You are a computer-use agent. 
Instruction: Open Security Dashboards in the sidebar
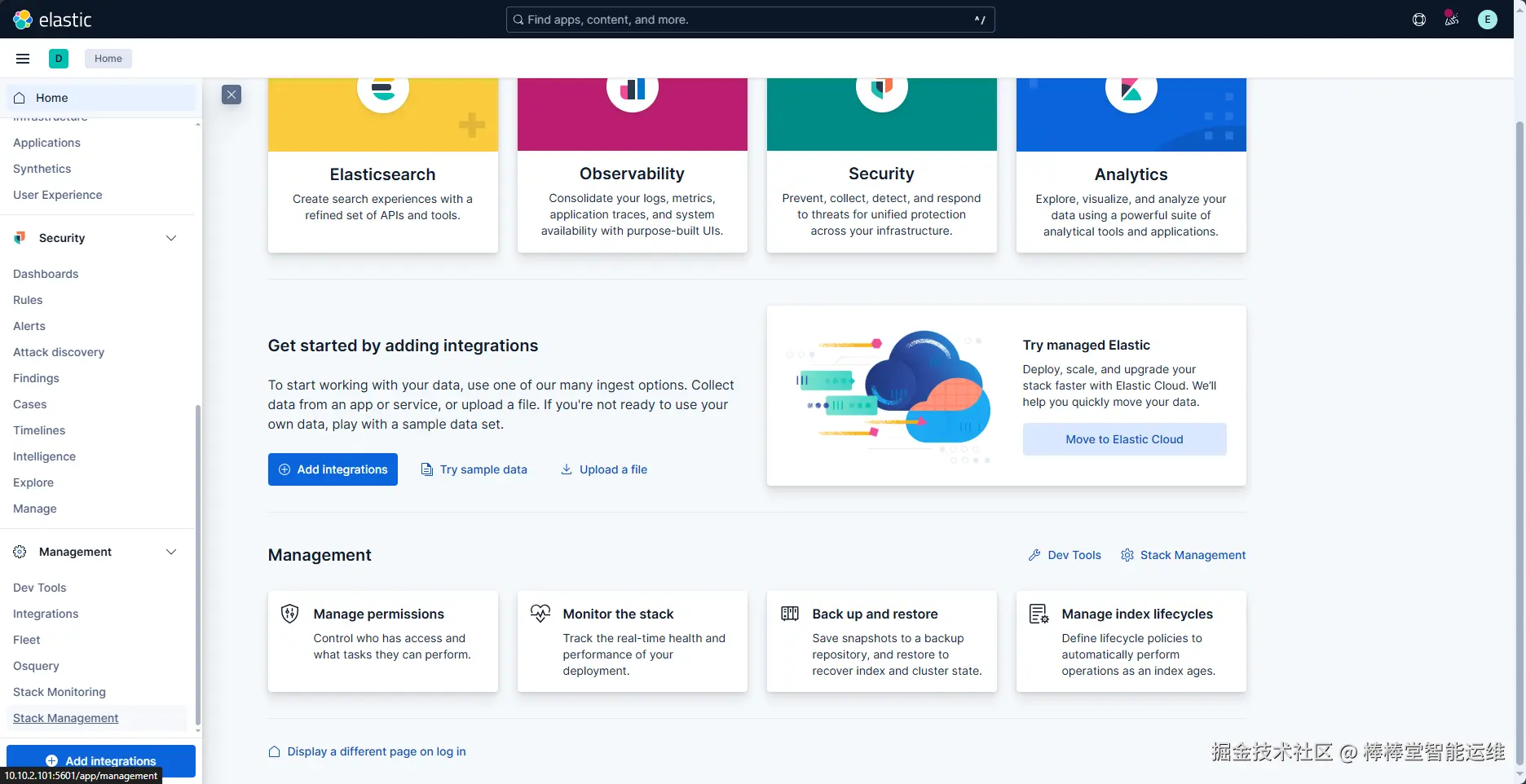(x=46, y=274)
